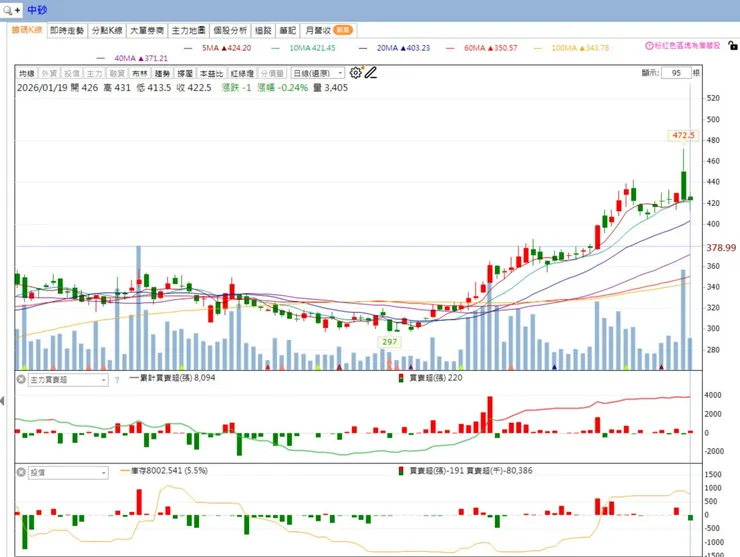
Task: Click the 5MA 424.20 value text
Action: pyautogui.click(x=227, y=48)
